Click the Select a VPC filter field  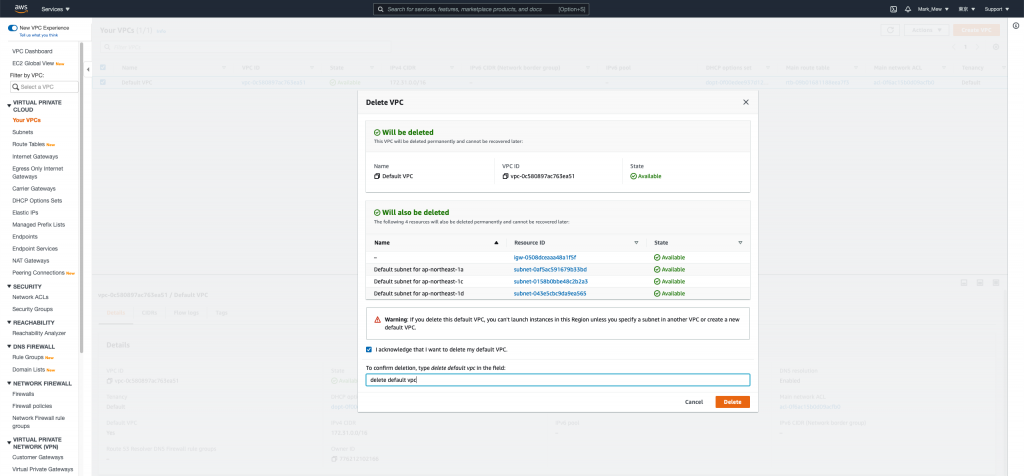[44, 87]
